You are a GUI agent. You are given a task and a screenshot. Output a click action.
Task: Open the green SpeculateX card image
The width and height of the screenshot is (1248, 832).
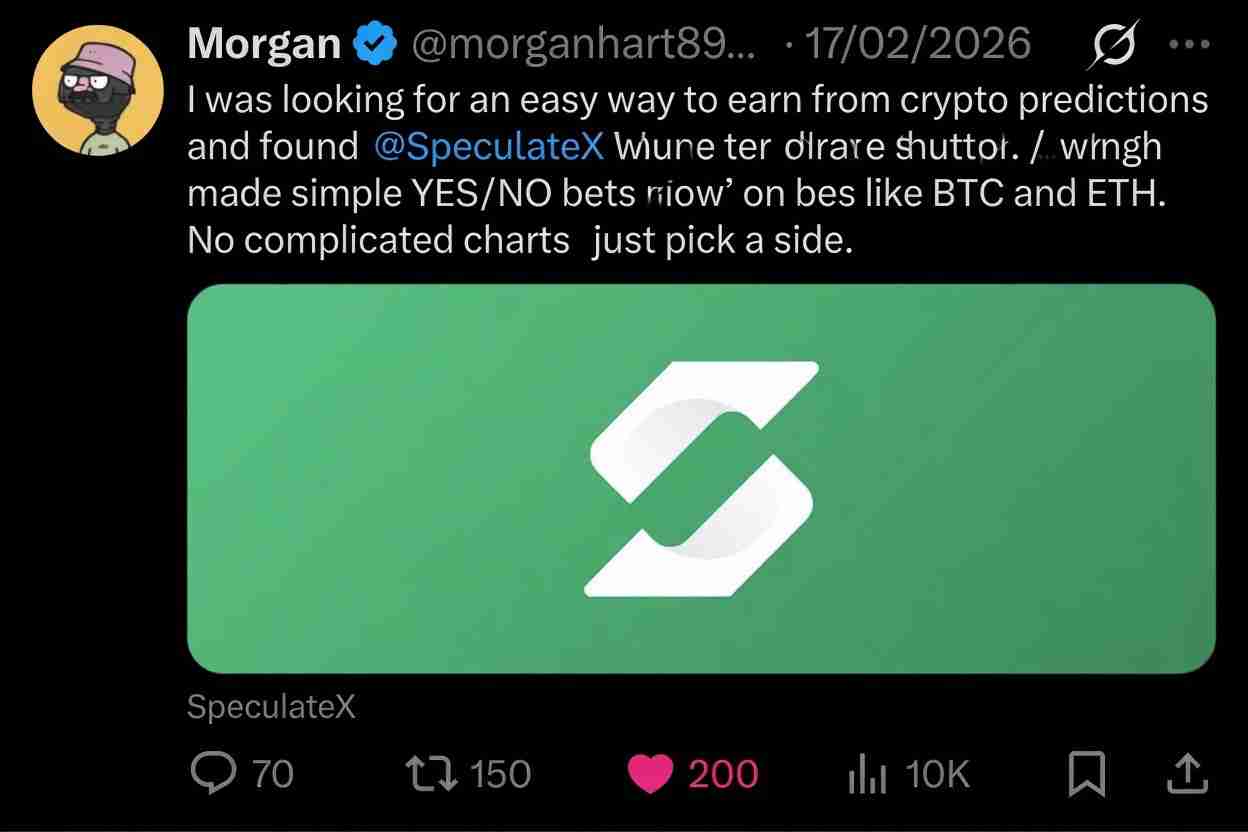tap(400, 478)
